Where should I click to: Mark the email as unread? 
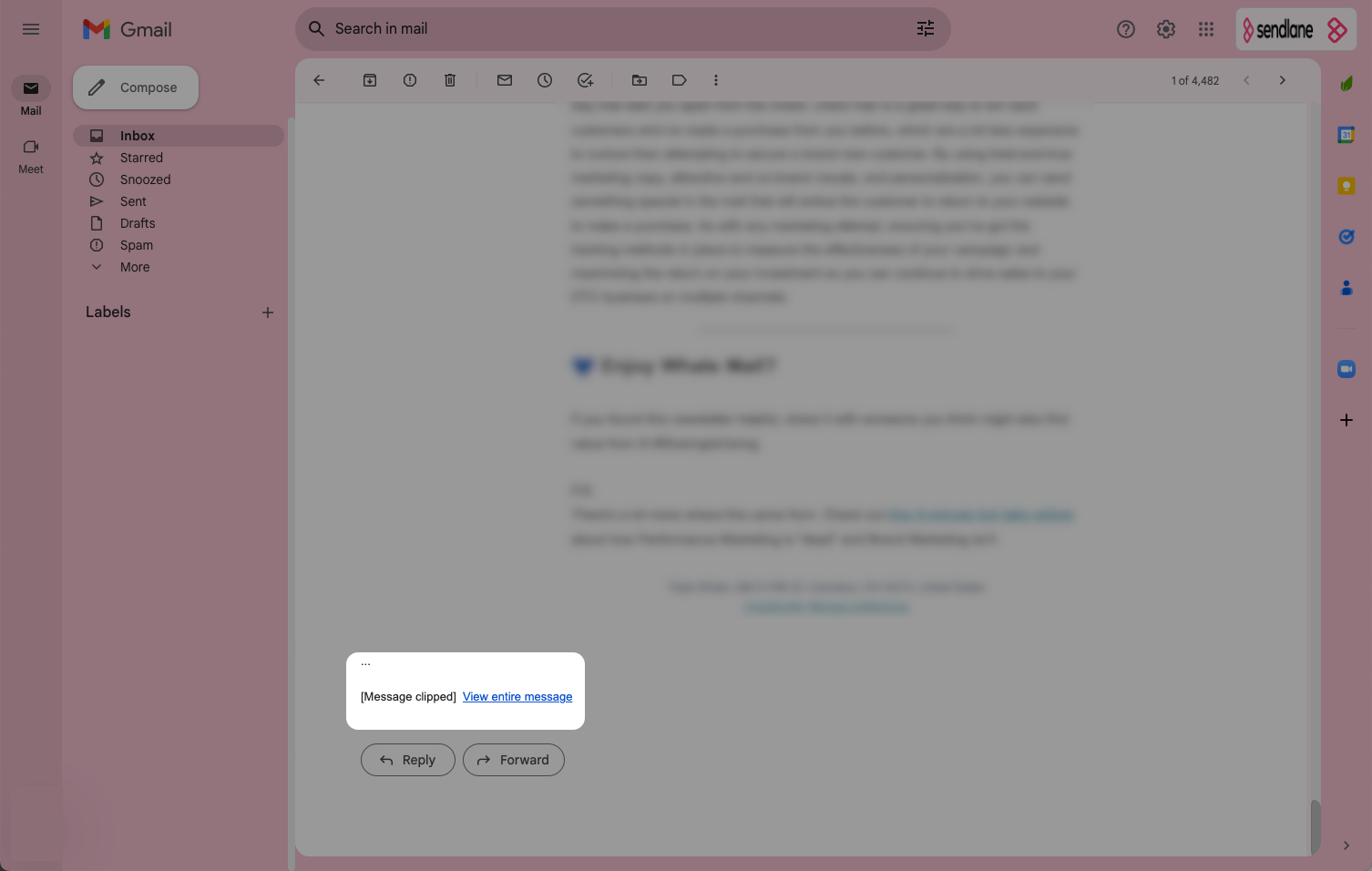[x=505, y=80]
